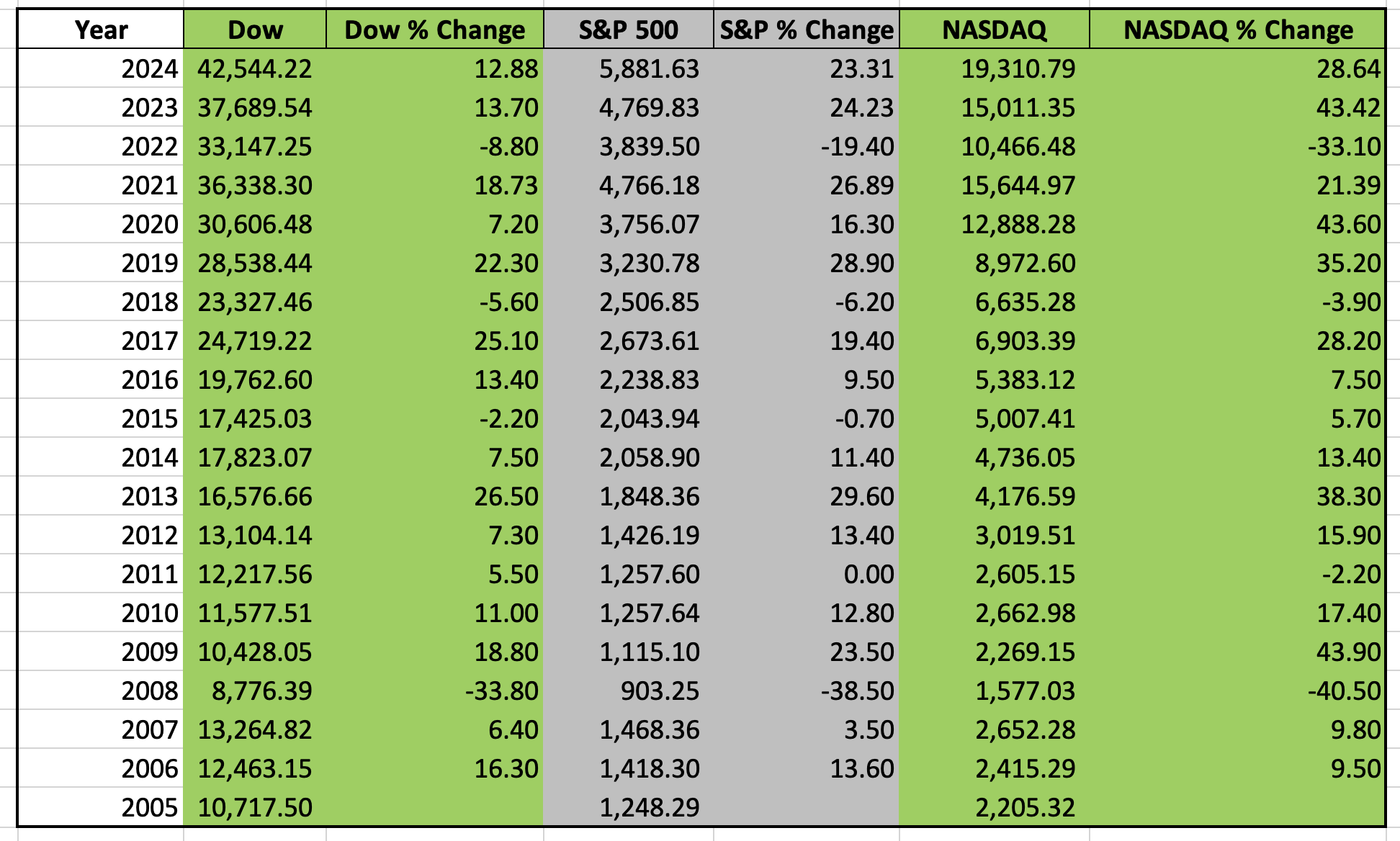Click the 2024 Dow value 42,544.22
Screen dimensions: 1400x841
pos(255,68)
